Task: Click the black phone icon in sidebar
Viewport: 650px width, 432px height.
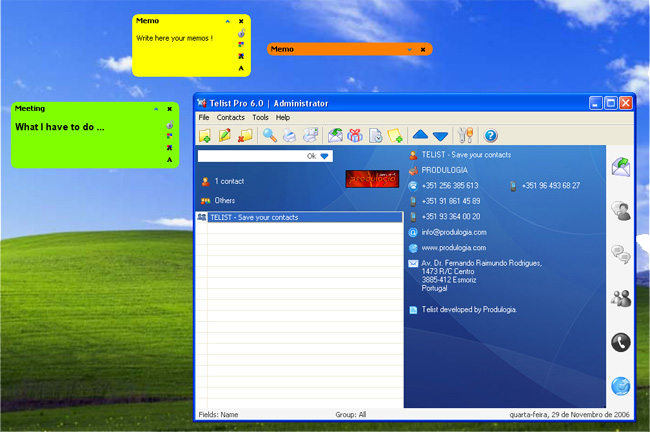Action: (x=621, y=342)
